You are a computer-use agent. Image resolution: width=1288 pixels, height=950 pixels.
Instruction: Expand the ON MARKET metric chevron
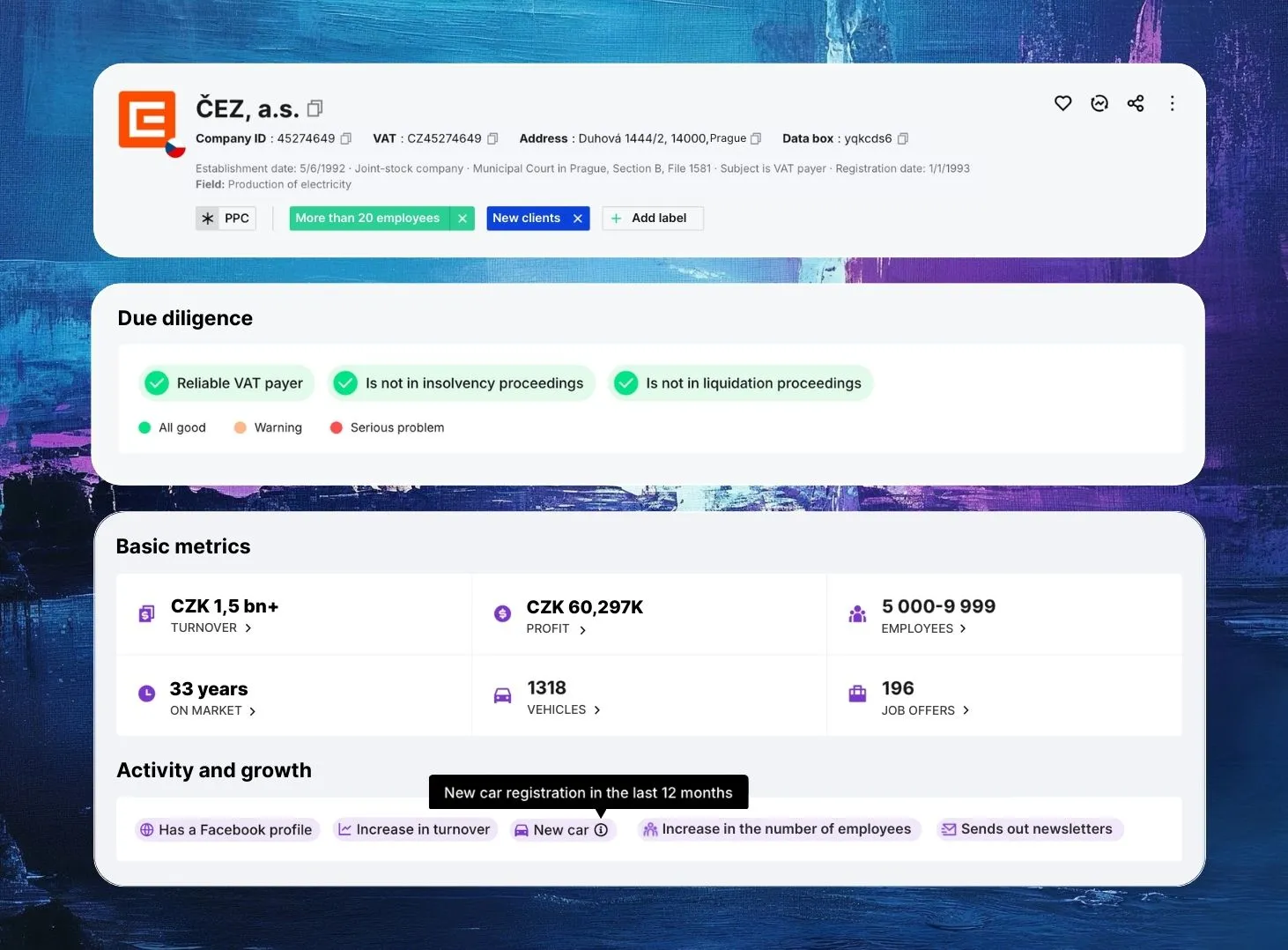(253, 711)
